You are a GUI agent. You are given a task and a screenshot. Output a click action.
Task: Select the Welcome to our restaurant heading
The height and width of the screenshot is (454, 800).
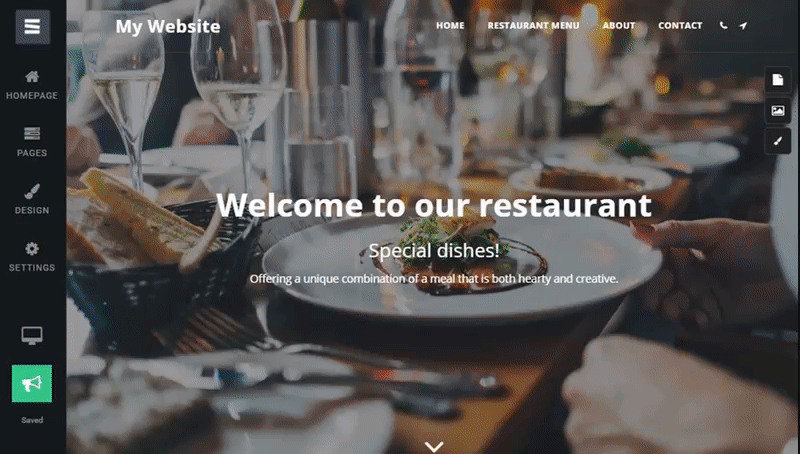[434, 205]
